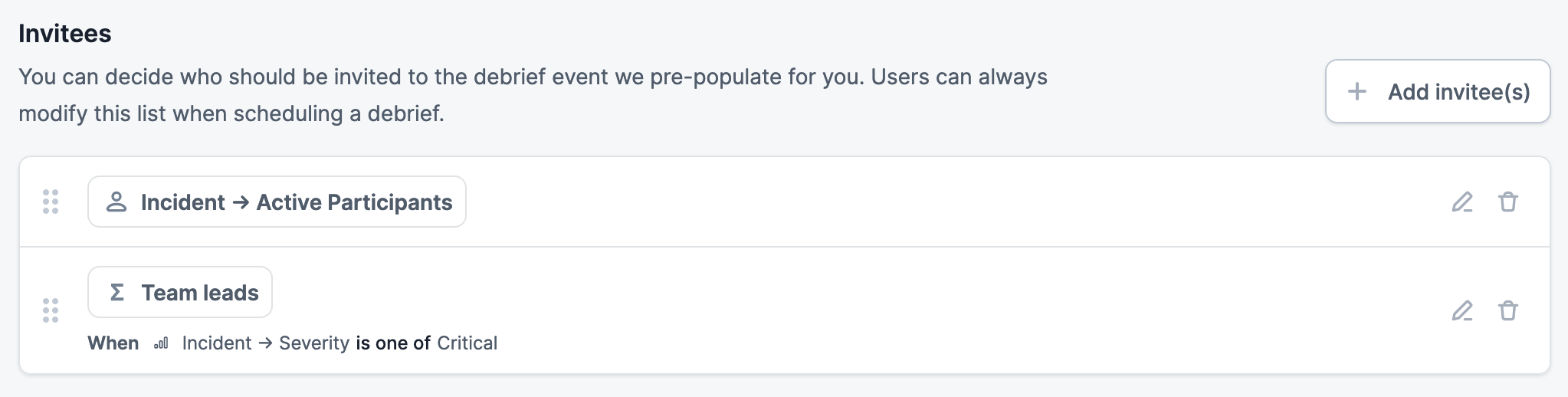Delete the Active Participants invitee via trash icon
The height and width of the screenshot is (397, 1568).
pos(1507,202)
